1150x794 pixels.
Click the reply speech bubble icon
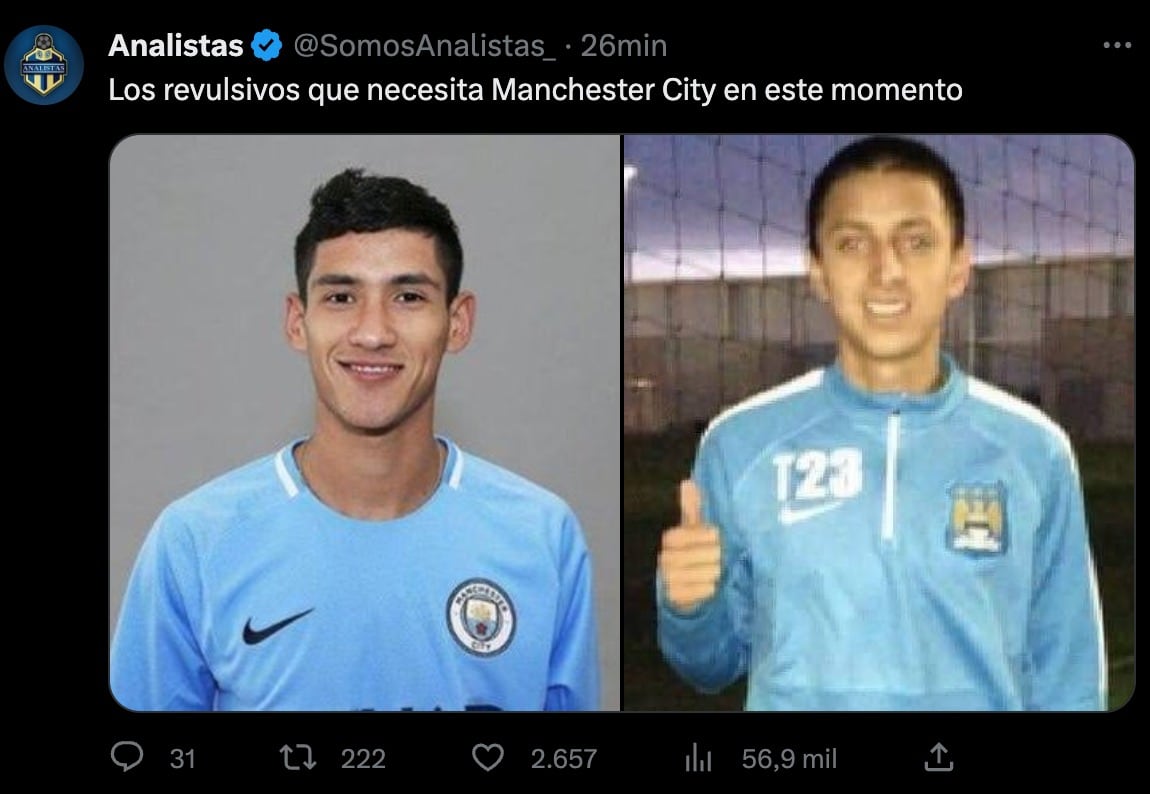pyautogui.click(x=127, y=757)
